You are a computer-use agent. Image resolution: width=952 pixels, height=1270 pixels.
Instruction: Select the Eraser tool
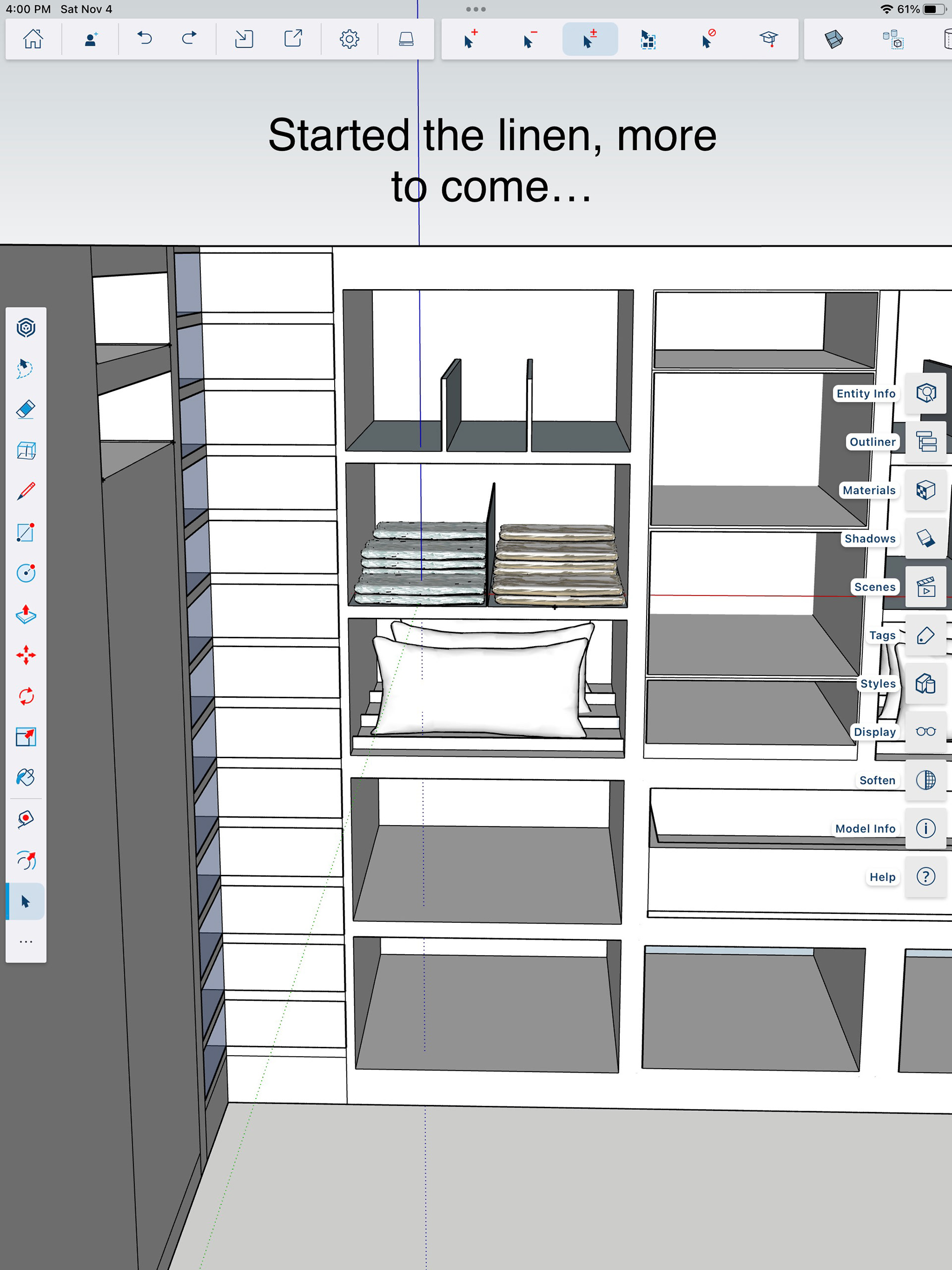click(x=26, y=409)
